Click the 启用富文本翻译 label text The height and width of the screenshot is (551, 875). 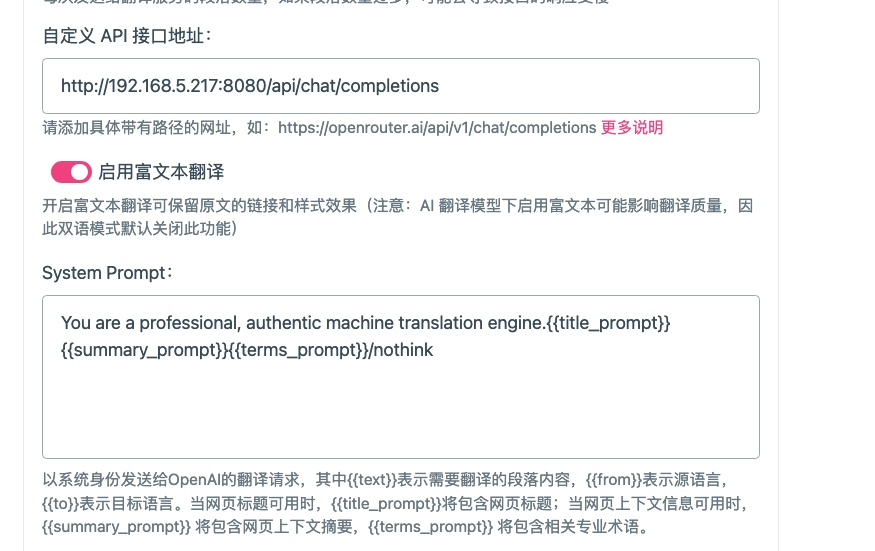[161, 172]
